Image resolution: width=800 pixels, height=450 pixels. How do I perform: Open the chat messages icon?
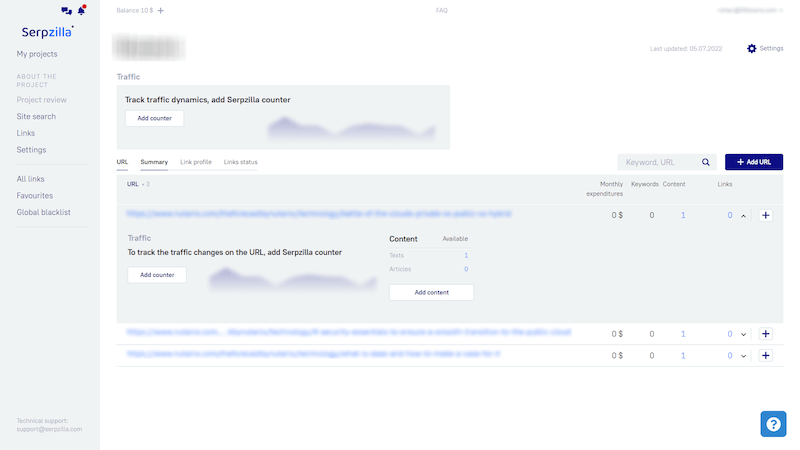[x=66, y=11]
